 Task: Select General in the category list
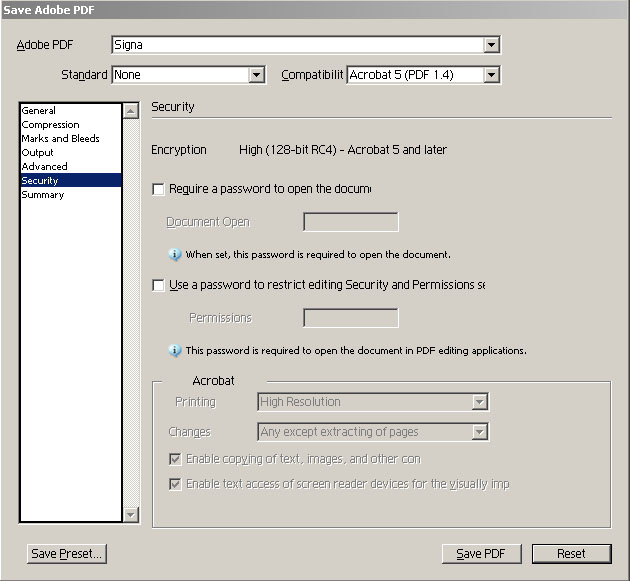pos(71,110)
